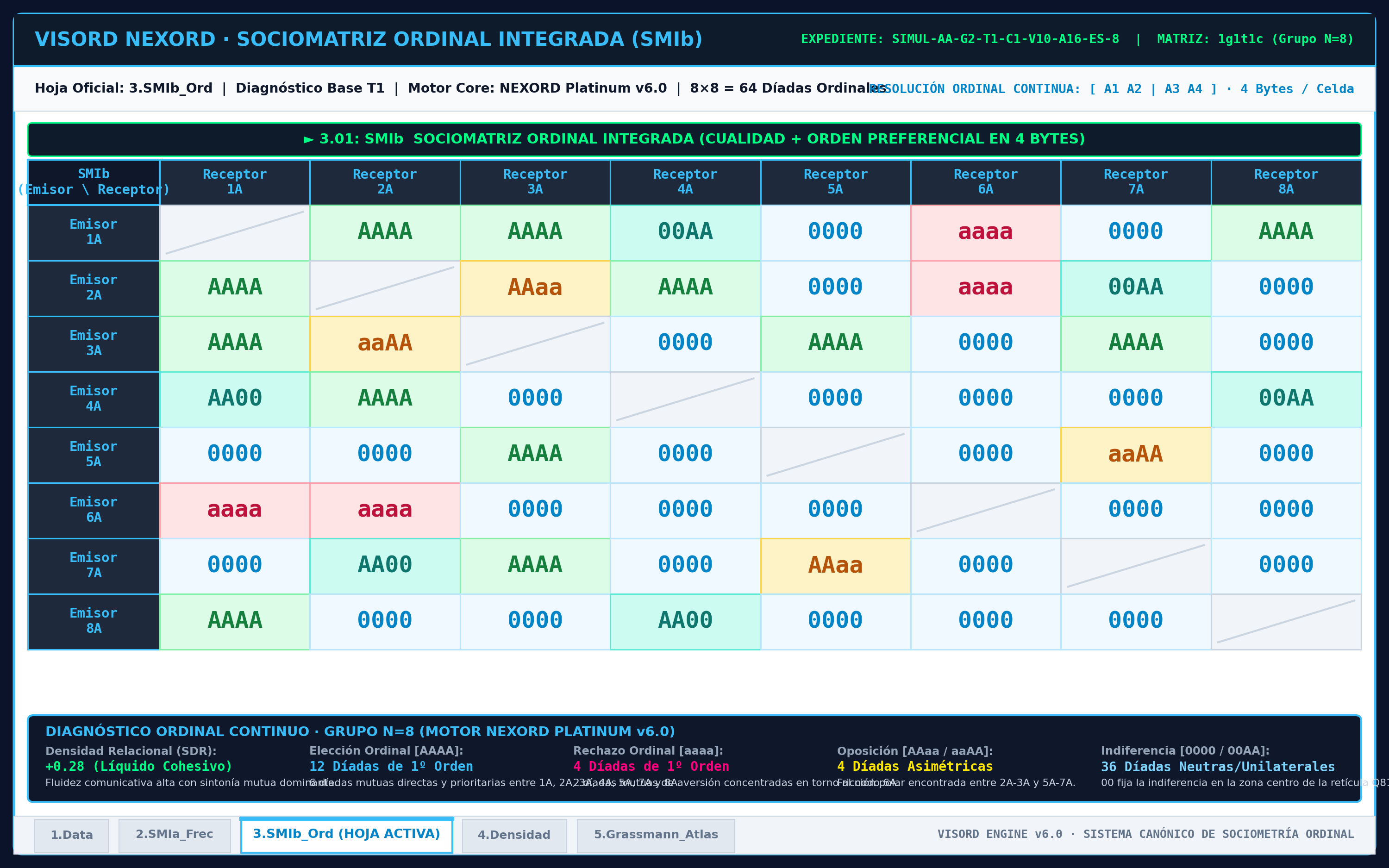Screen dimensions: 1389x868
Task: Select the Emisor 1A row header
Action: (x=94, y=232)
